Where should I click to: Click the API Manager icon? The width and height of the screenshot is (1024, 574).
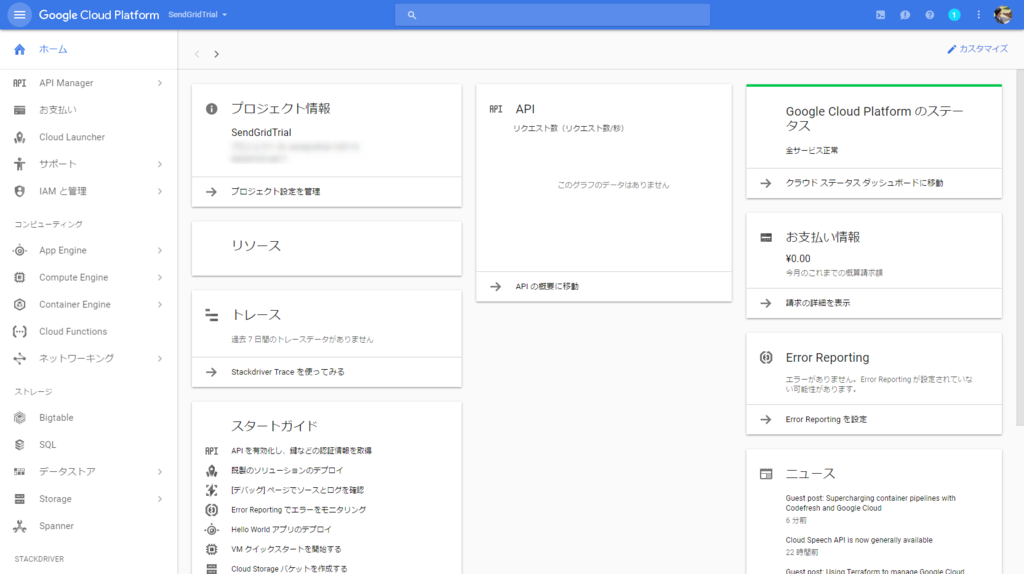pos(20,83)
